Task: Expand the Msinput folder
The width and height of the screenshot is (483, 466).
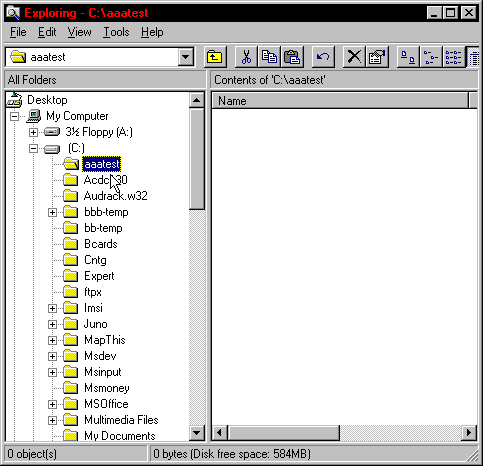Action: coord(52,372)
